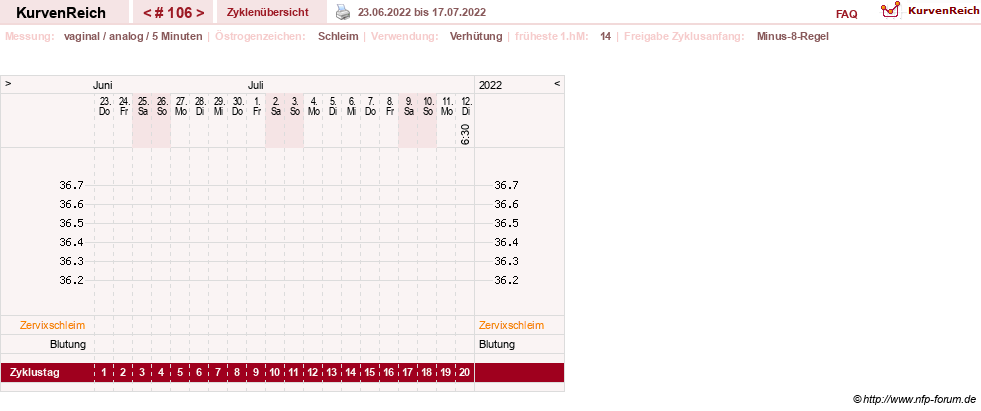This screenshot has width=981, height=411.
Task: Click the KurvenReich brand text at top right
Action: click(x=943, y=10)
